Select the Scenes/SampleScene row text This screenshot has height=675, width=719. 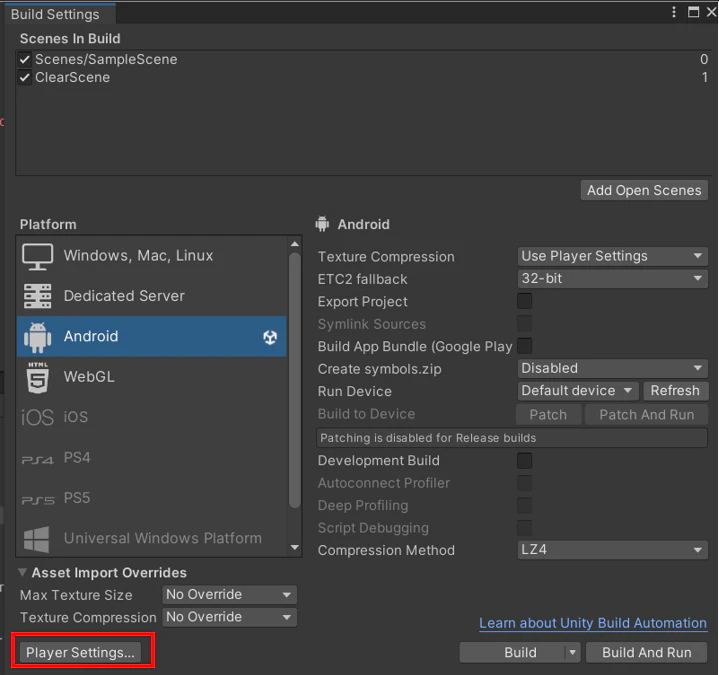pos(106,60)
